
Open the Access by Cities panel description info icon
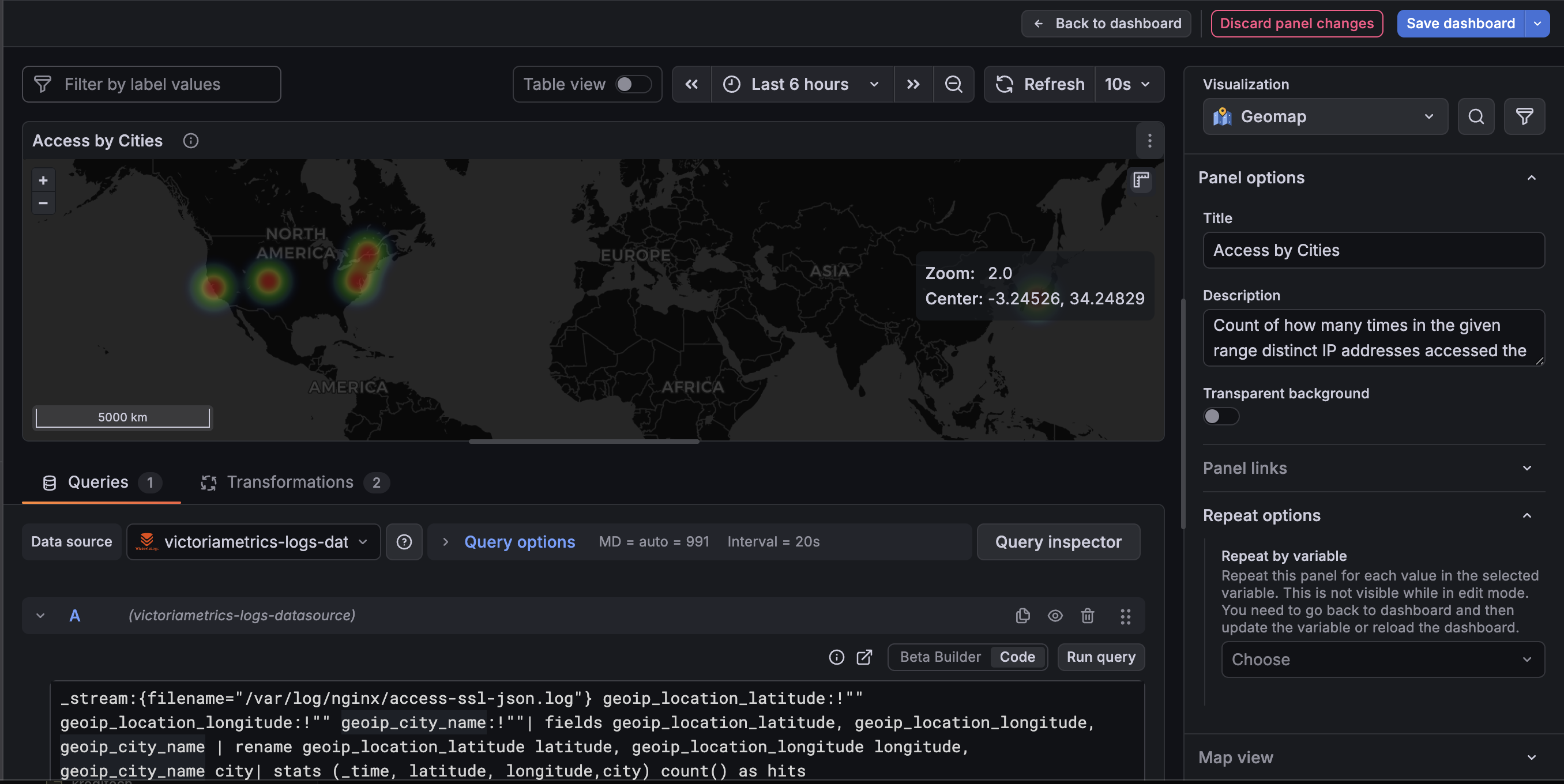point(191,141)
